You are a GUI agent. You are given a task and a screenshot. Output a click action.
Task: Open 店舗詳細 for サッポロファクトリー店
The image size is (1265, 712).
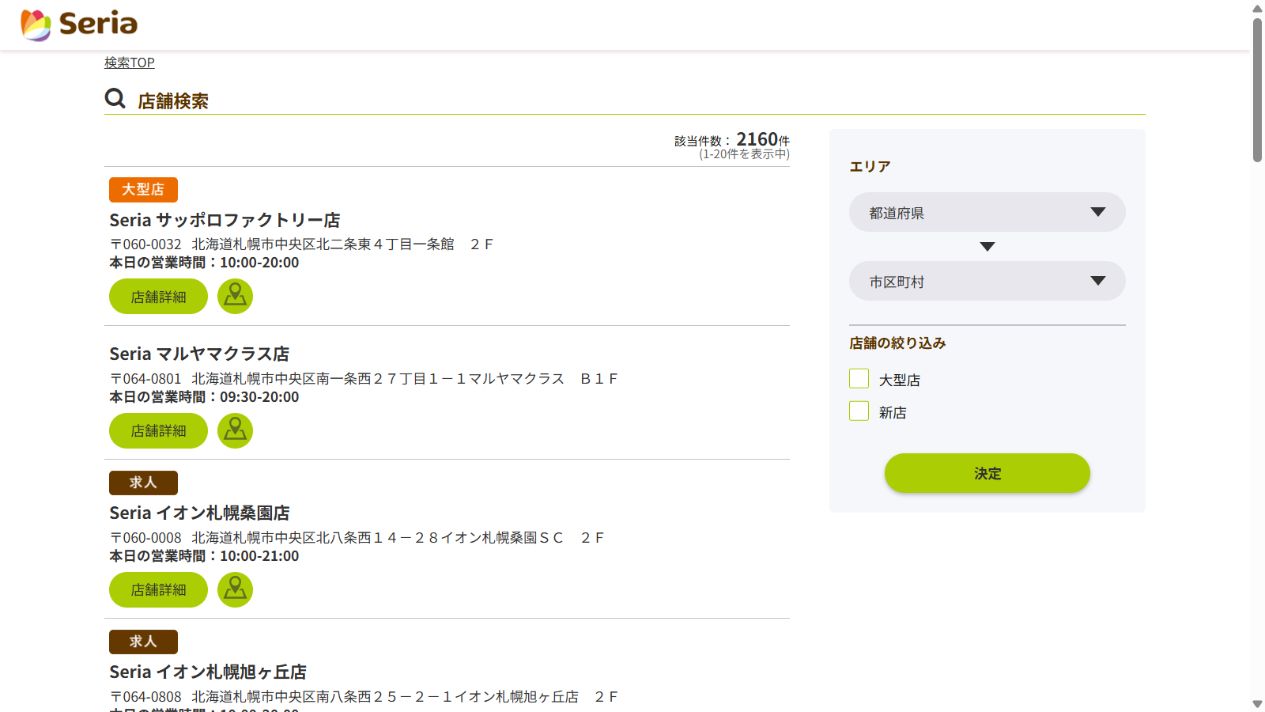coord(158,296)
